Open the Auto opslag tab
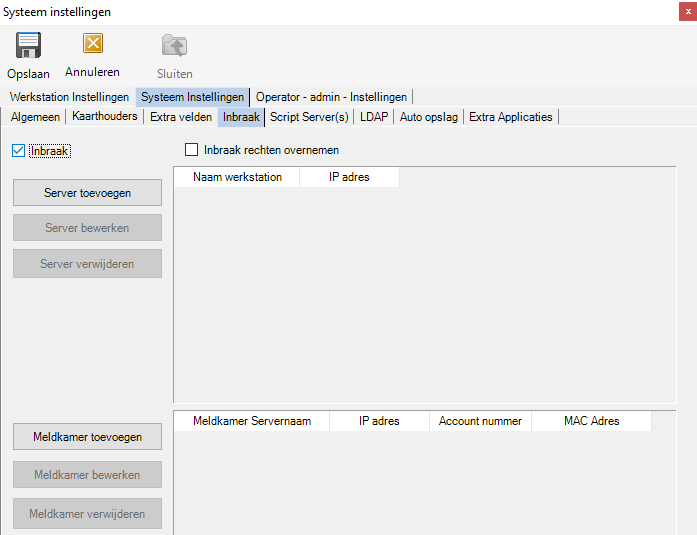The image size is (697, 535). [x=429, y=117]
